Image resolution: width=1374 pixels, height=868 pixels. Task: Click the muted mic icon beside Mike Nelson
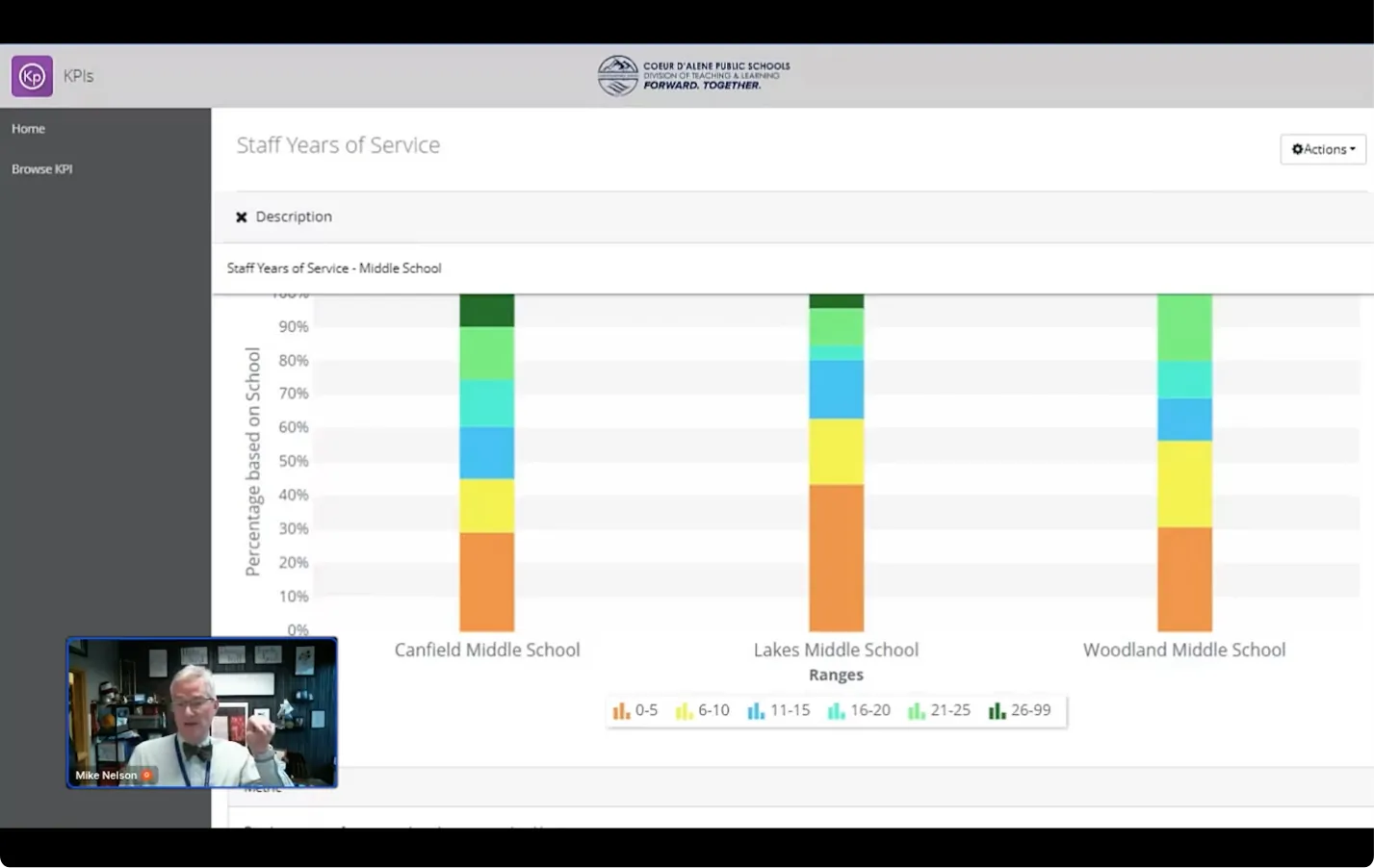(147, 775)
